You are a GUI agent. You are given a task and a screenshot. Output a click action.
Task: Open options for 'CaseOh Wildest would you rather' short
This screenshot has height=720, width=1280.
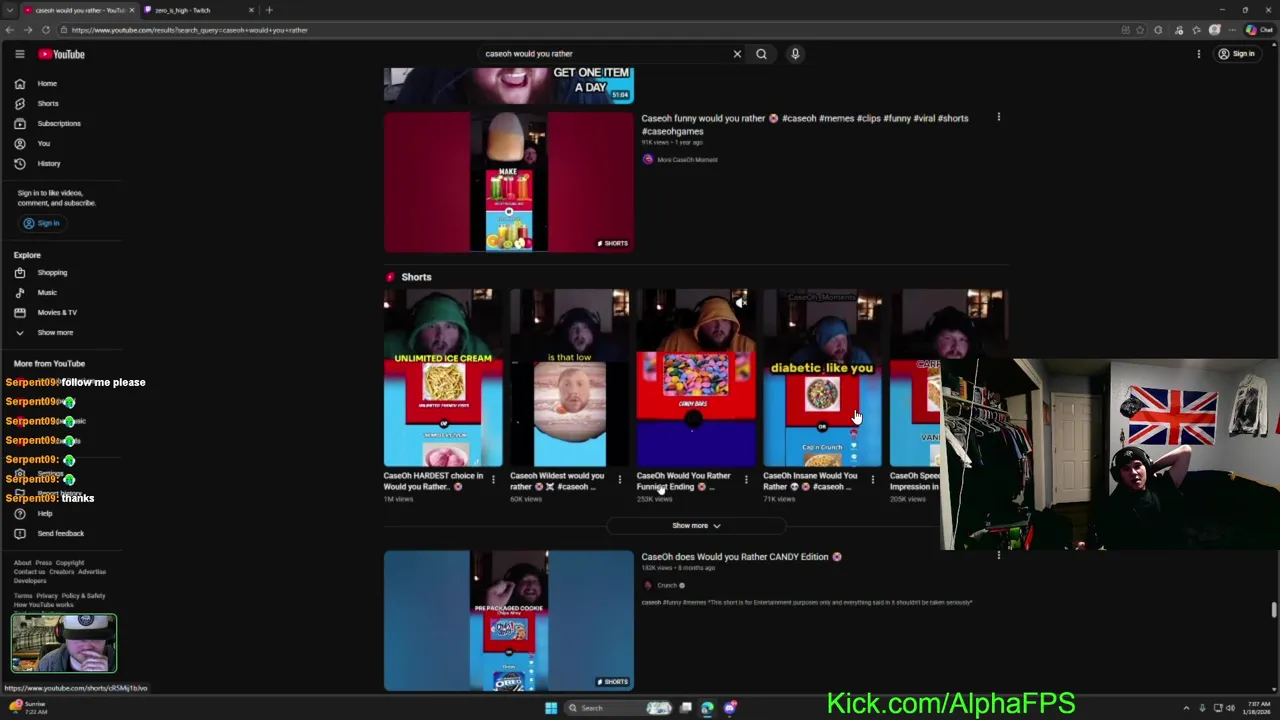(619, 481)
